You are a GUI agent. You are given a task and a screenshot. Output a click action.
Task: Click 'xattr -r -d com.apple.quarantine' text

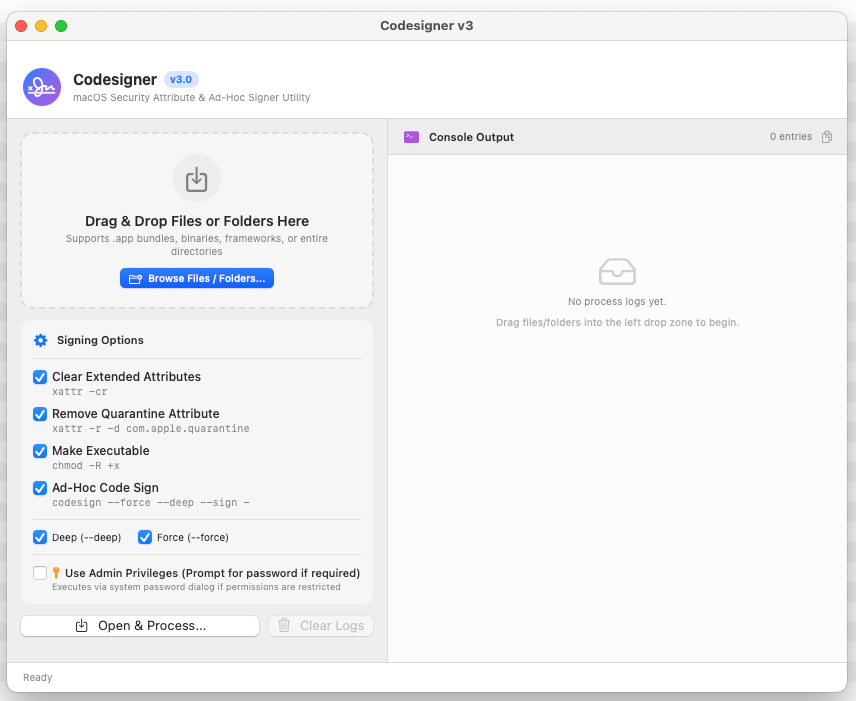pos(151,429)
